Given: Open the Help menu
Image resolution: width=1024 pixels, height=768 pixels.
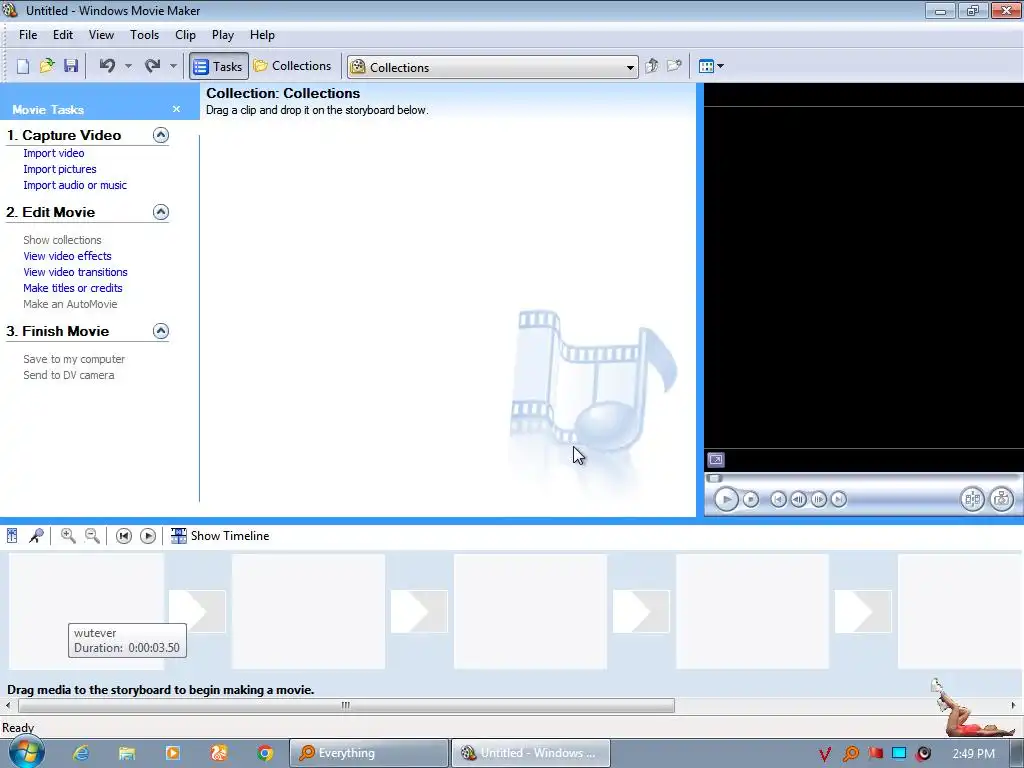Looking at the screenshot, I should (x=262, y=35).
